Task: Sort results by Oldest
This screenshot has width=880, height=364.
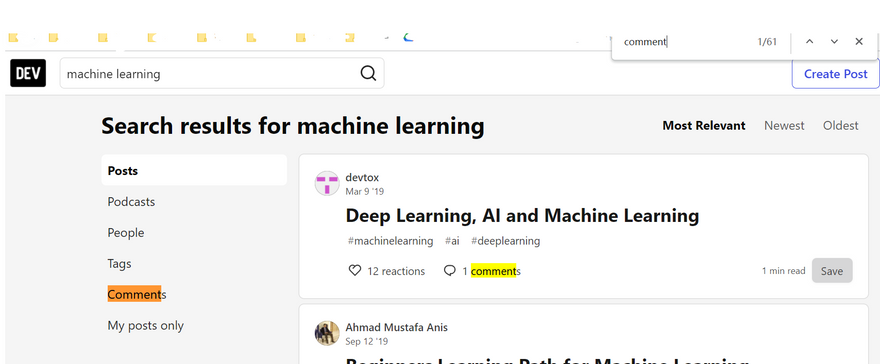Action: point(841,126)
